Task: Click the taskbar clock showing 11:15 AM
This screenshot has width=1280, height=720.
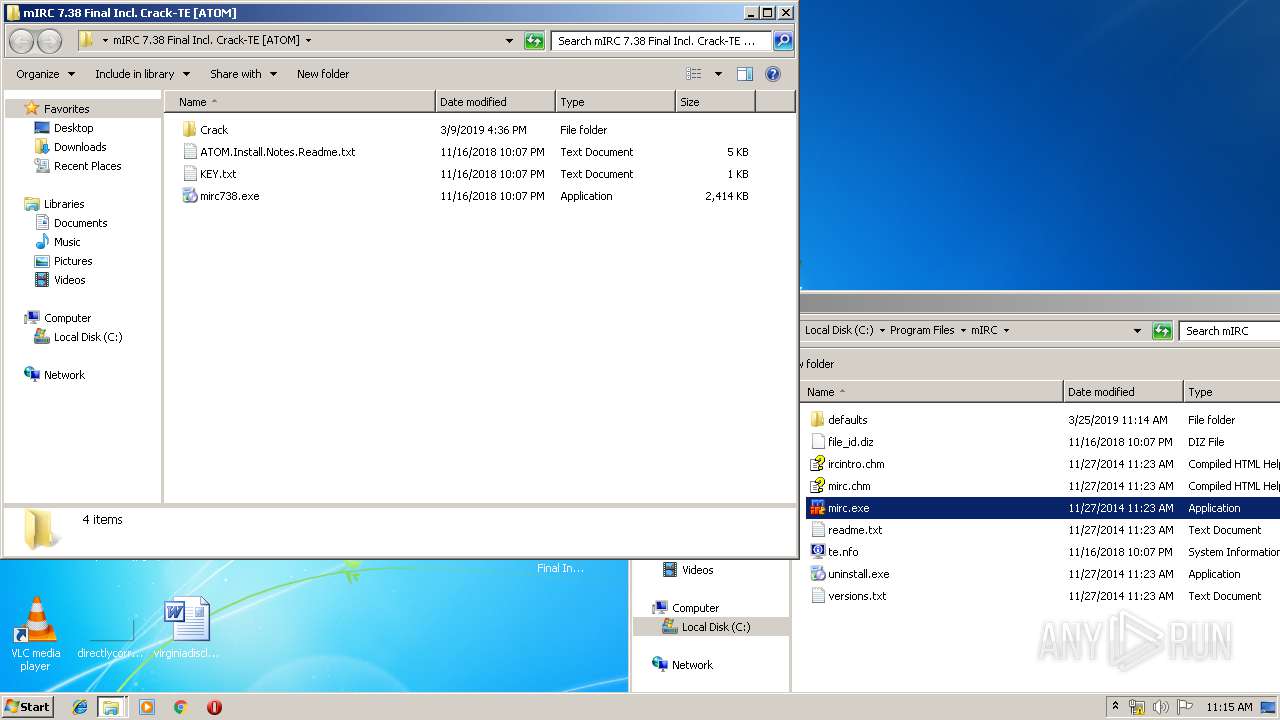Action: click(x=1229, y=707)
